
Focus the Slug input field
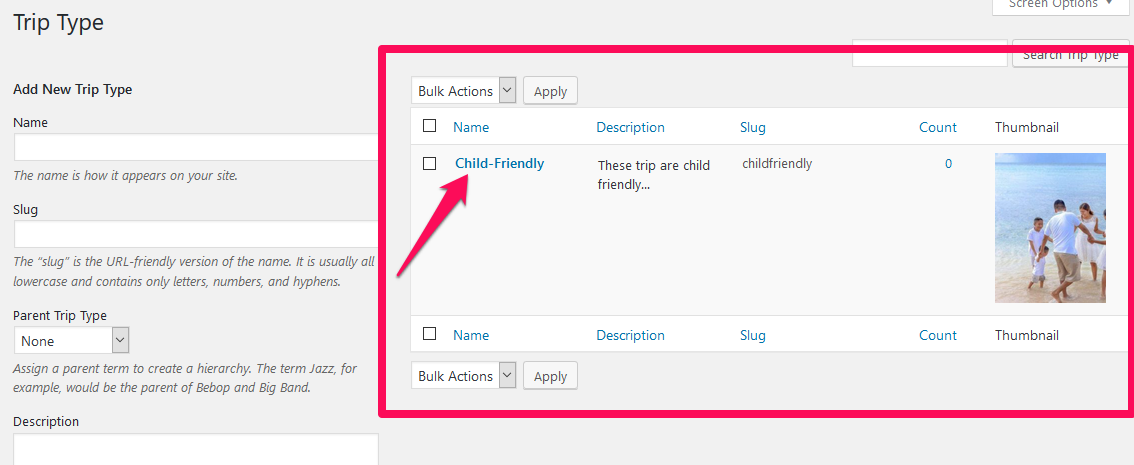coord(196,234)
